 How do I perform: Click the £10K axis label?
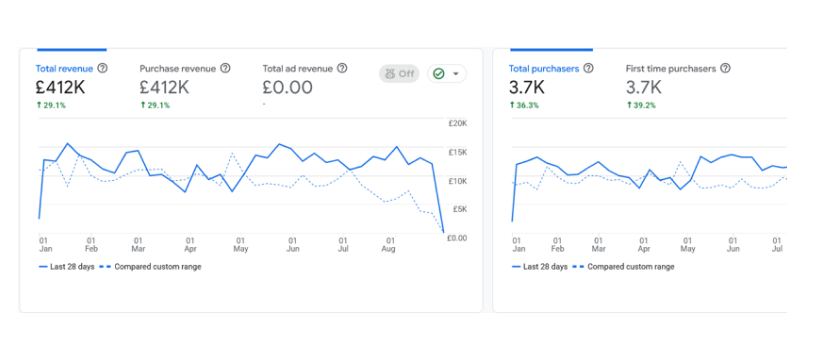click(x=458, y=181)
